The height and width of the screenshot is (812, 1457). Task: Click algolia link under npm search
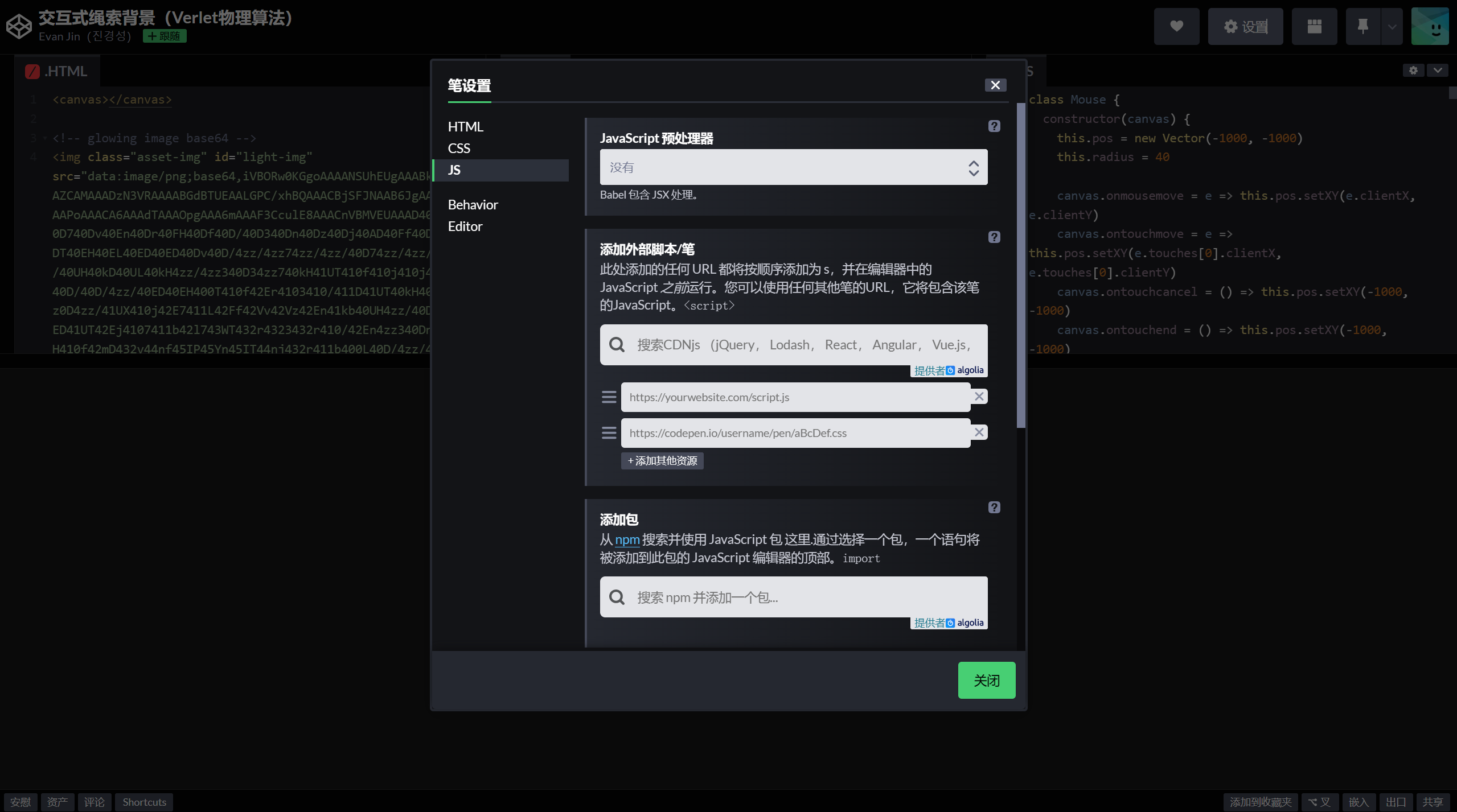pos(949,623)
